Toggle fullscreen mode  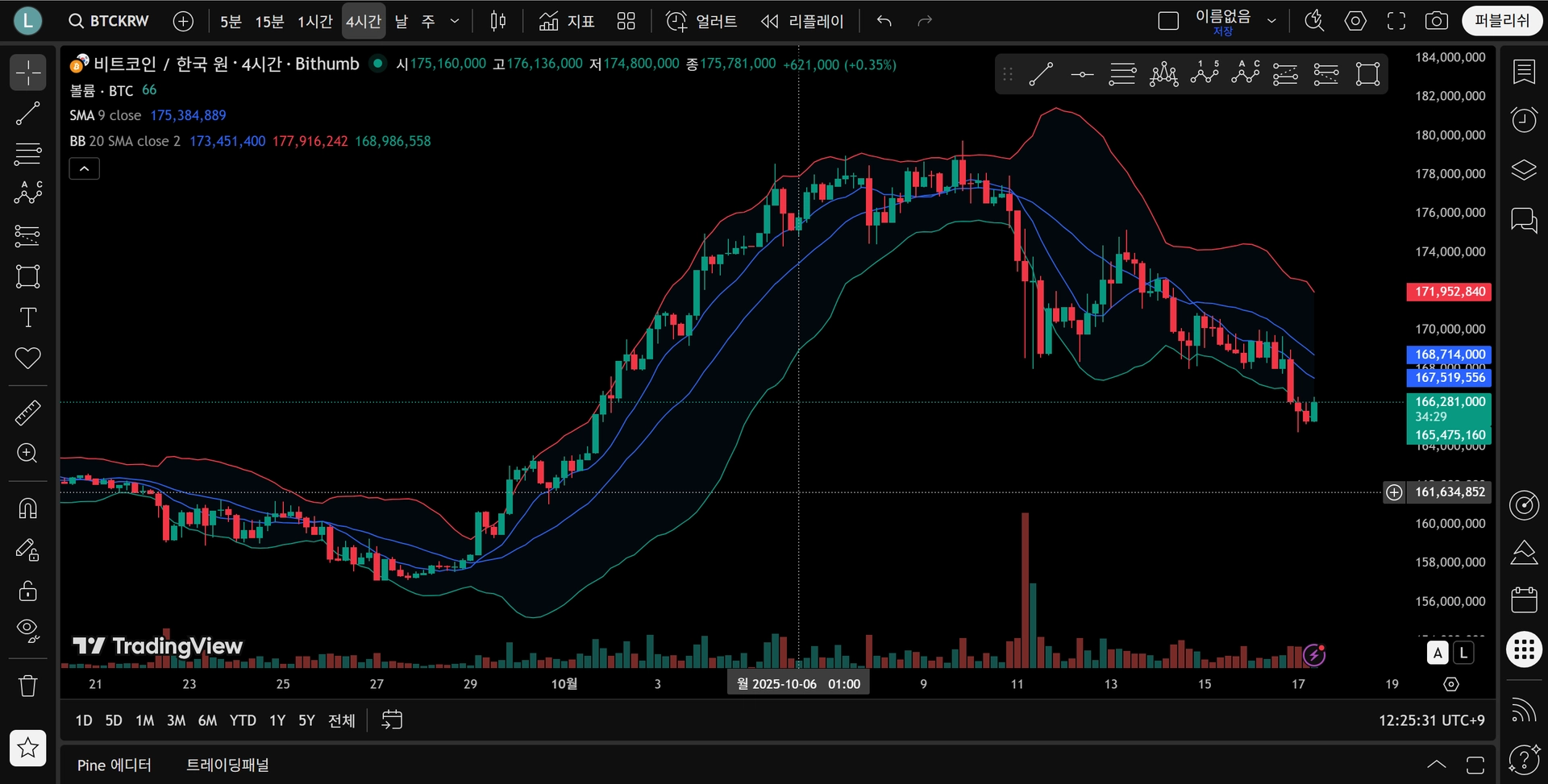1396,21
